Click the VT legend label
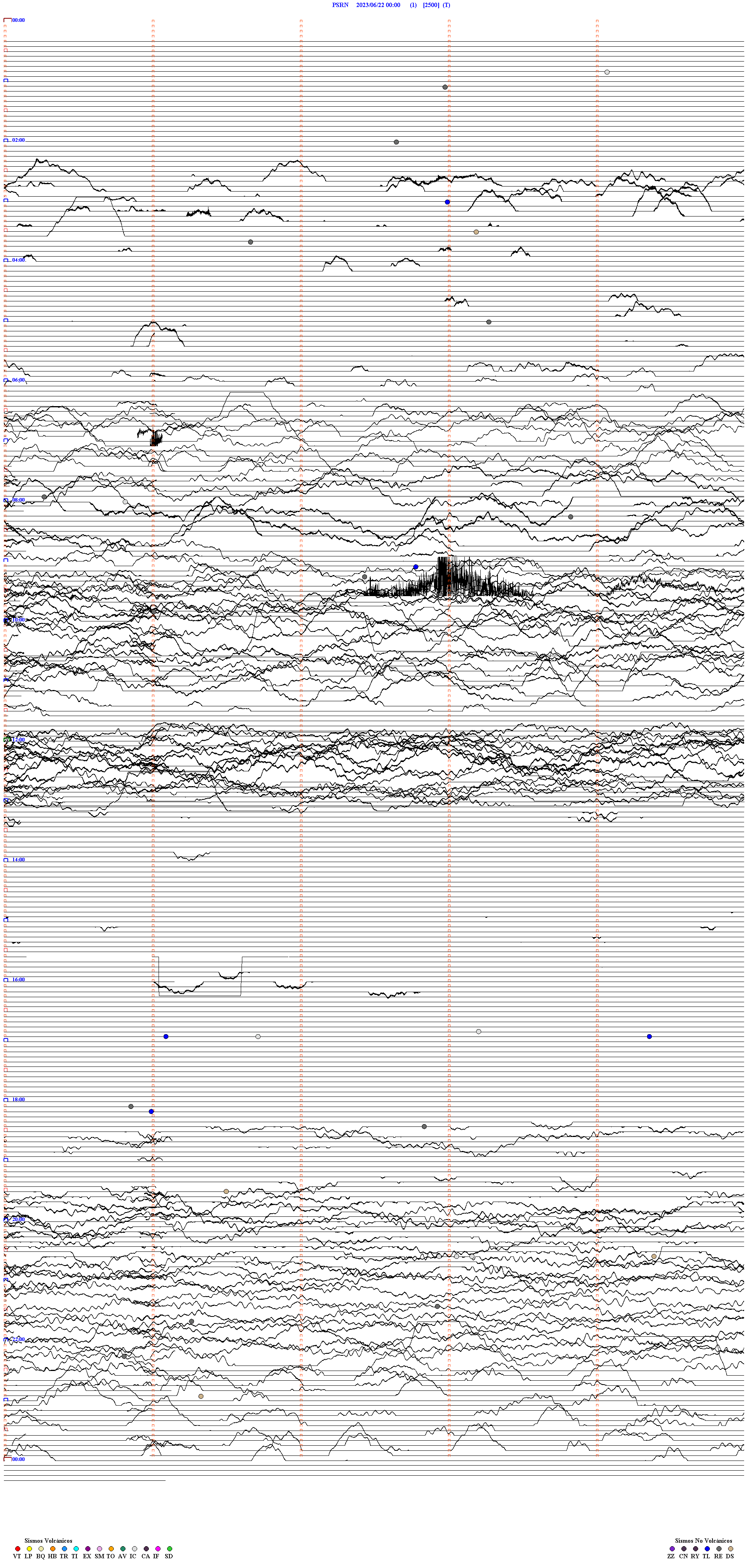748x1568 pixels. click(17, 1556)
